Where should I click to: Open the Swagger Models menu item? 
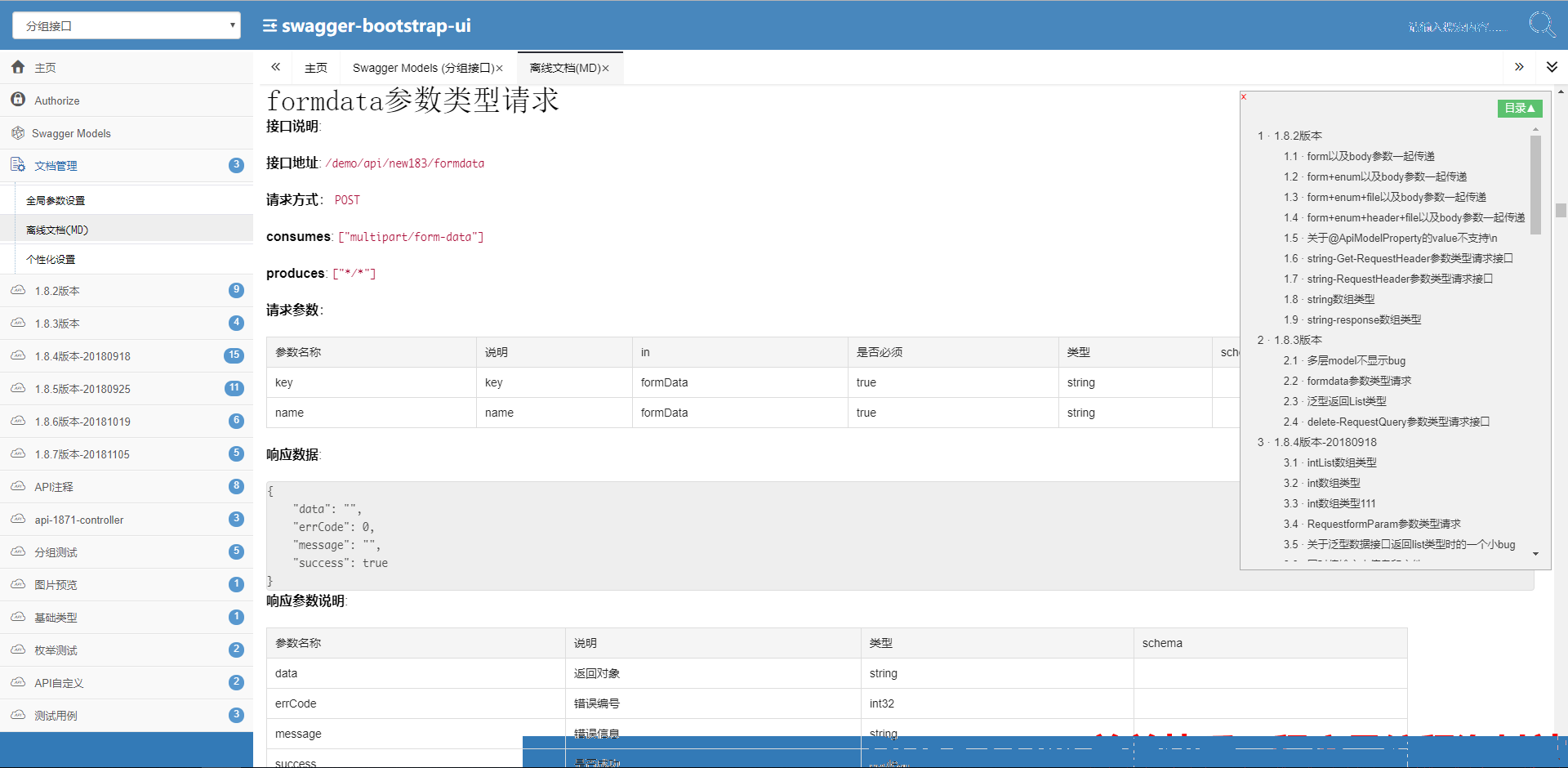(127, 133)
